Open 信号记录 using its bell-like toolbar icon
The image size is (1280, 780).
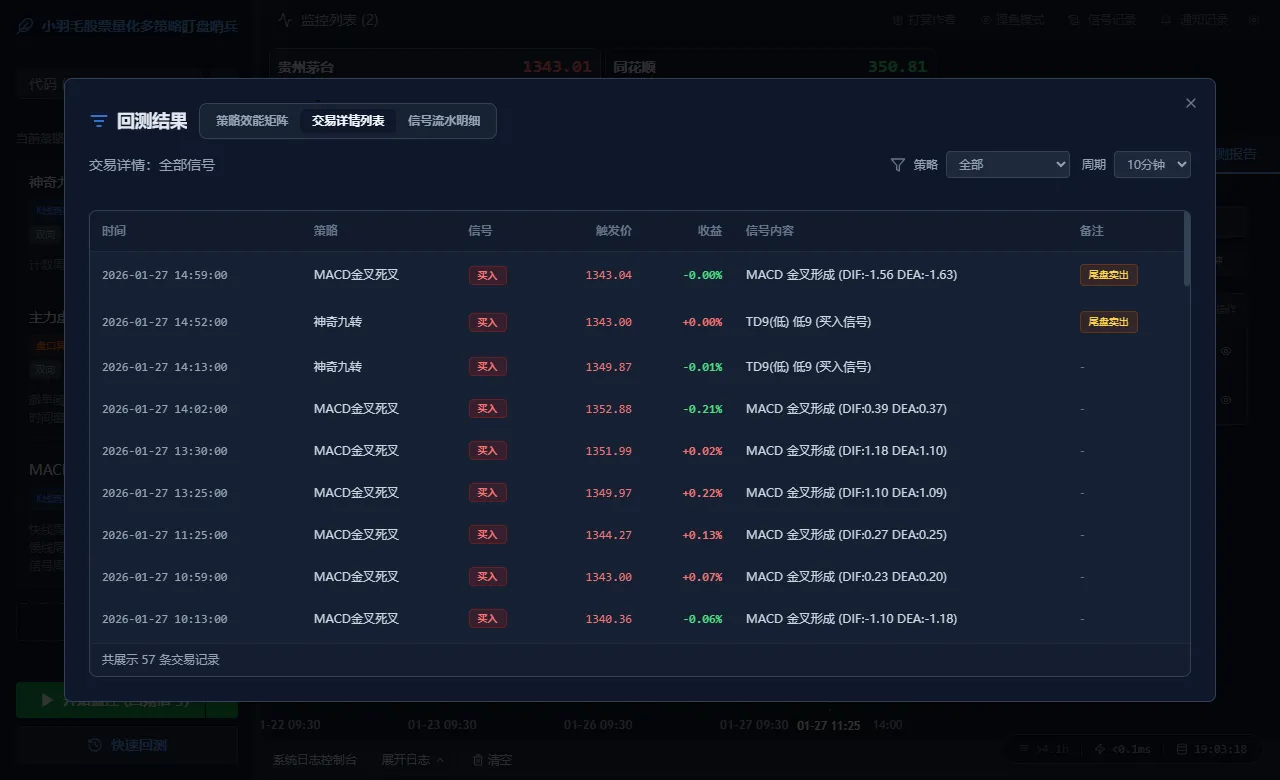click(1074, 19)
